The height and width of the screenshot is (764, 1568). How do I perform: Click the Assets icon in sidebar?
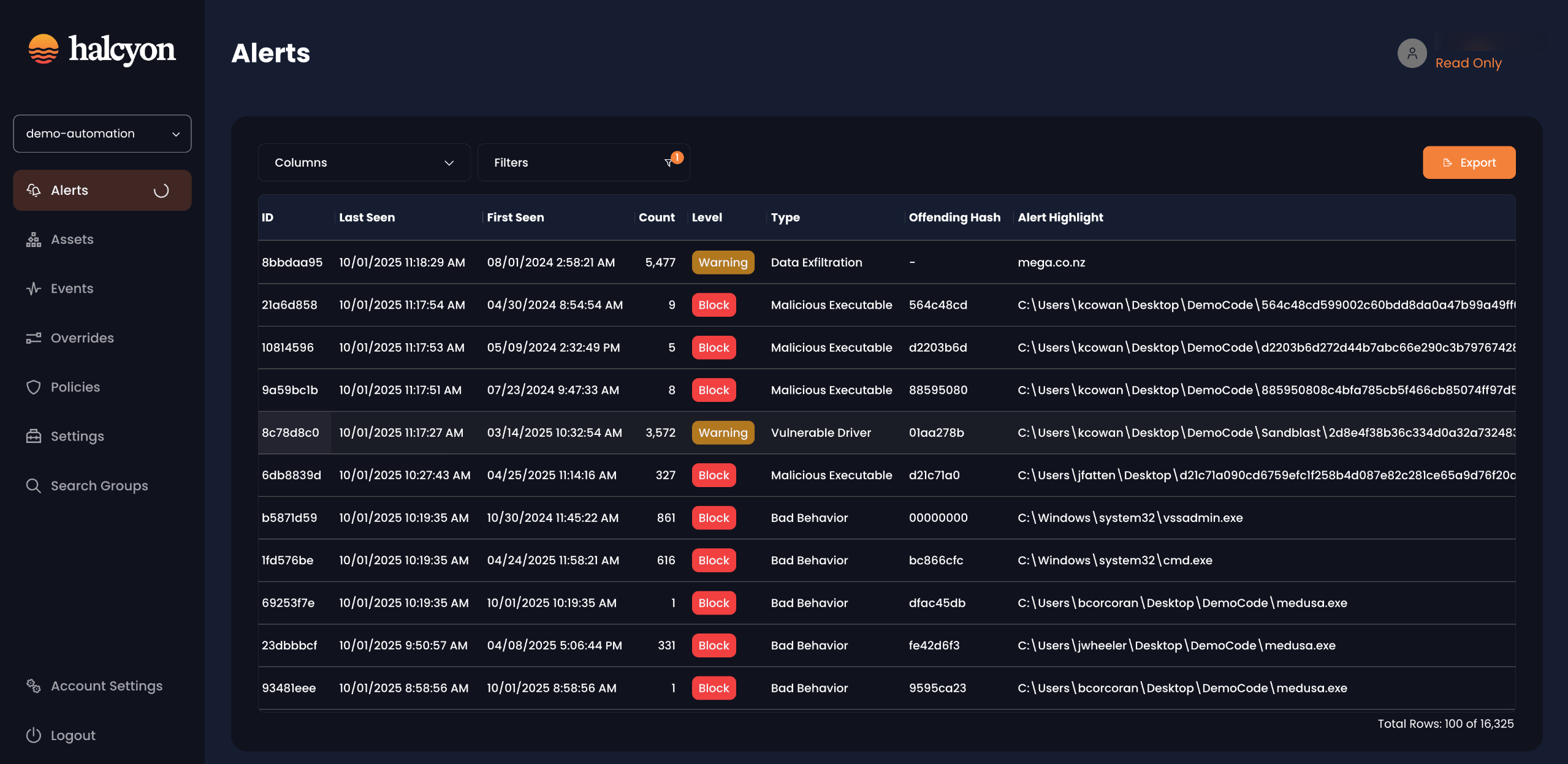click(34, 240)
